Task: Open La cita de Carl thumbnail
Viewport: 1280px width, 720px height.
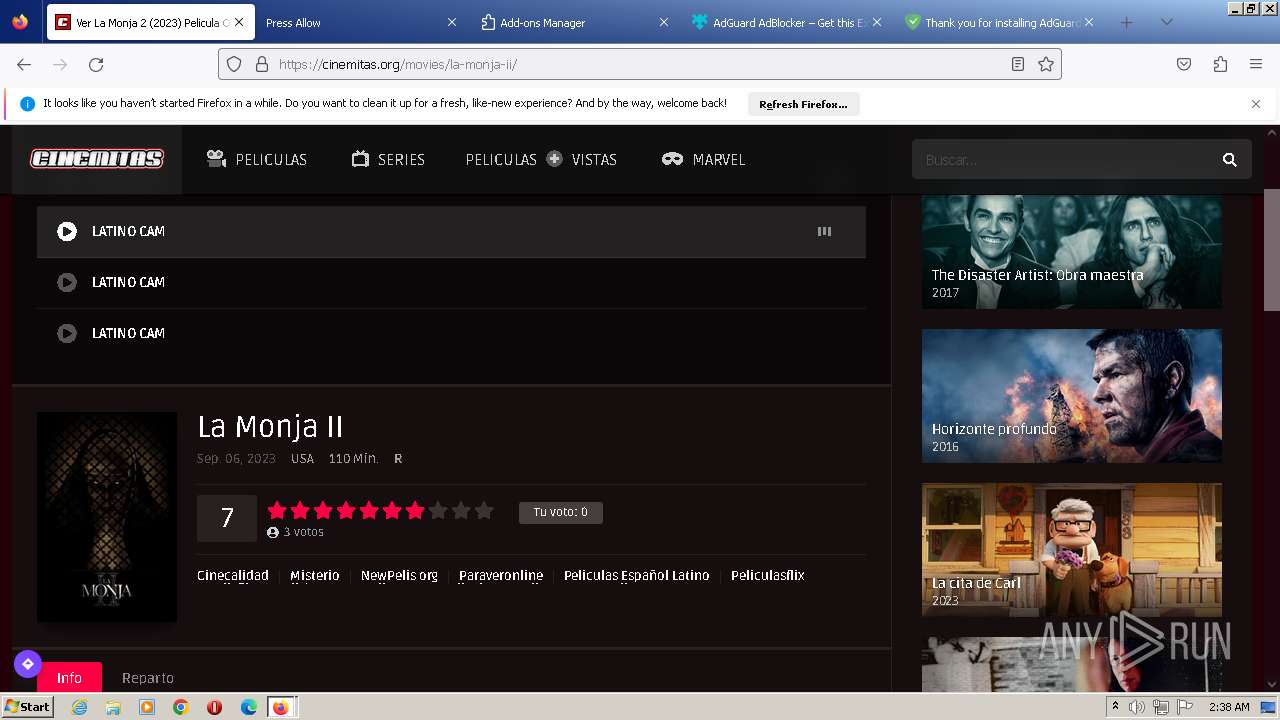Action: tap(1071, 550)
